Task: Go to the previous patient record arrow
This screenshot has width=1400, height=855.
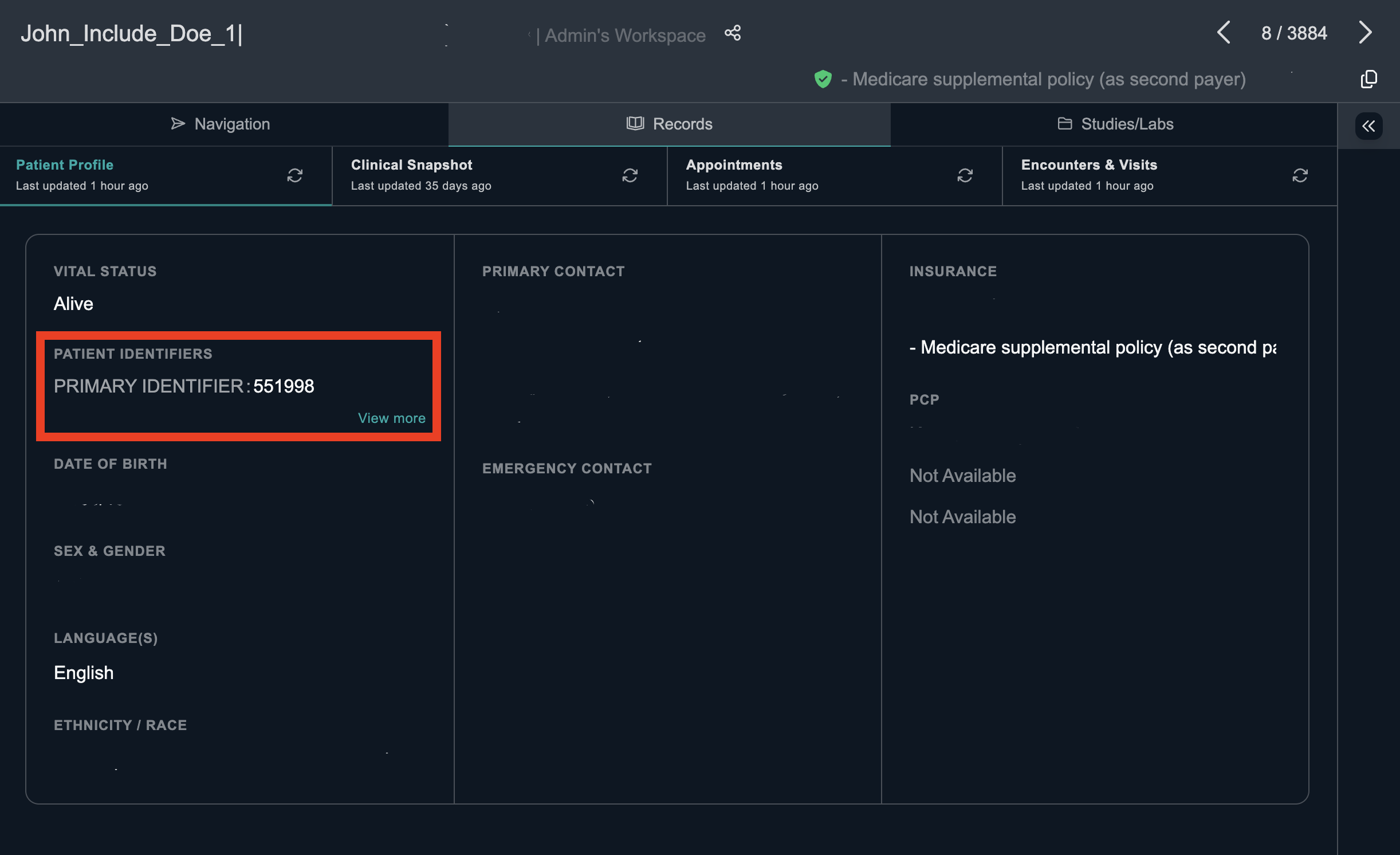Action: tap(1223, 33)
